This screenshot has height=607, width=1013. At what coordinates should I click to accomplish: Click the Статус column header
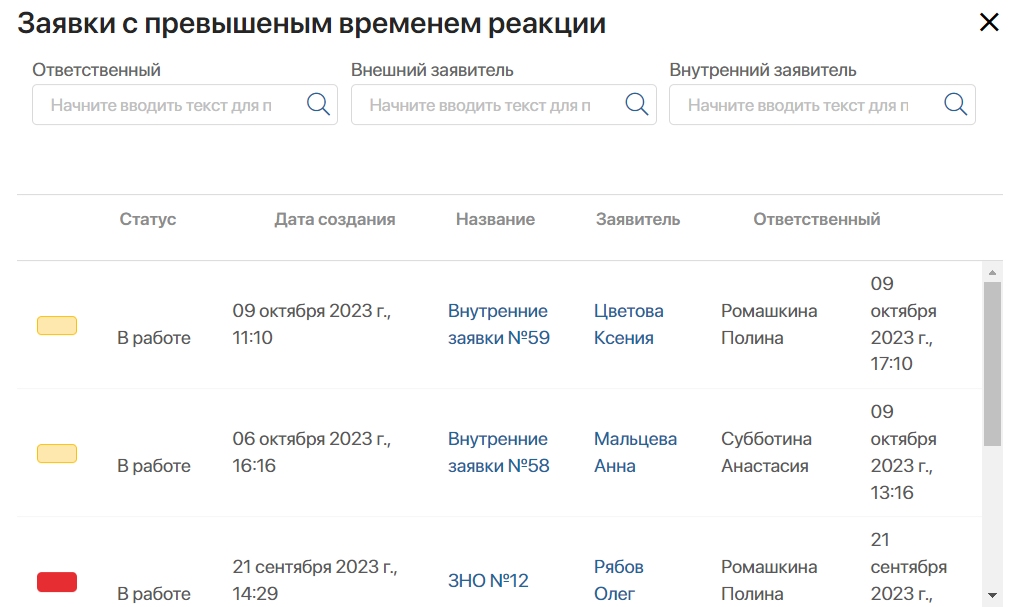[x=147, y=220]
